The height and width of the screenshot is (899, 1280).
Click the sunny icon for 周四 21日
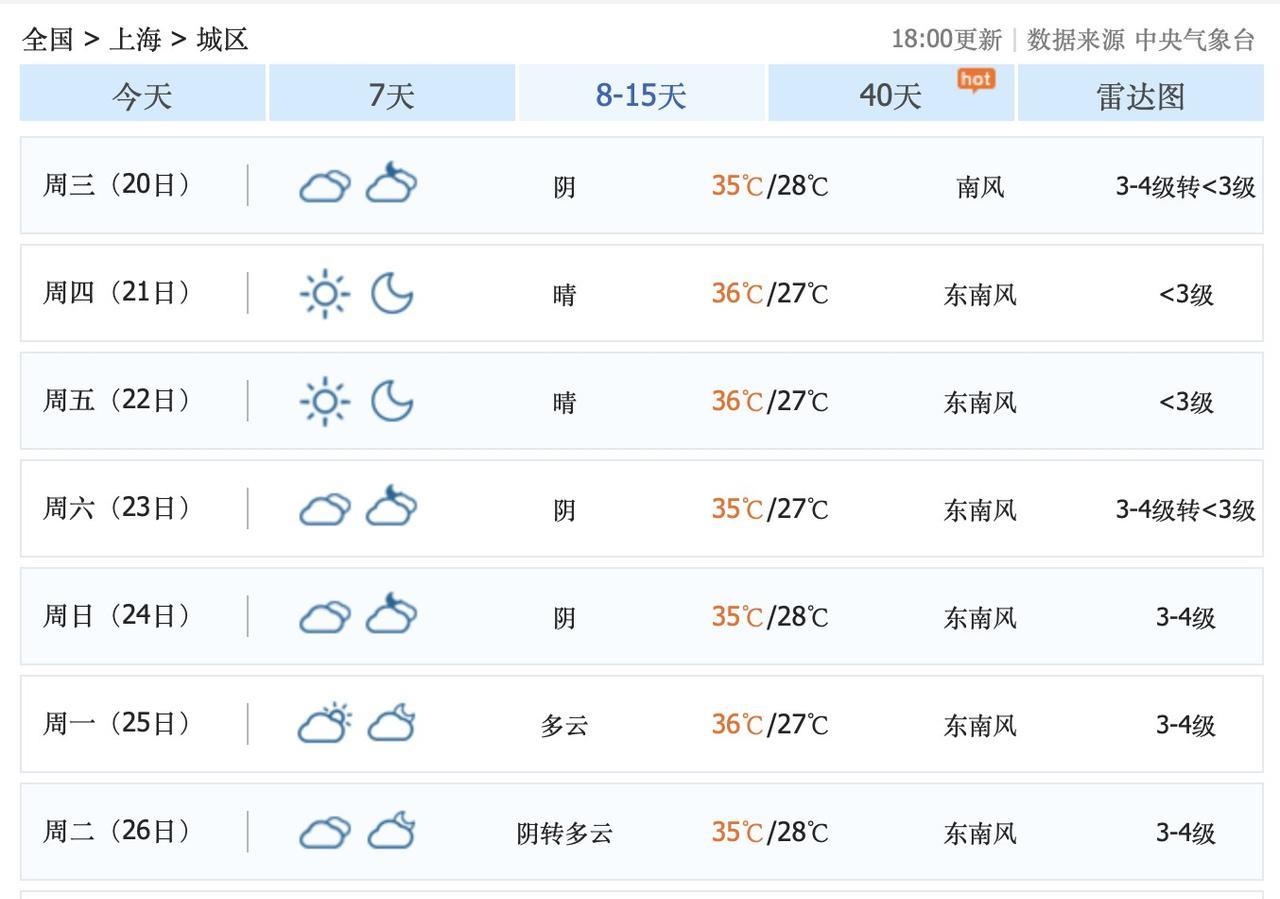click(325, 294)
